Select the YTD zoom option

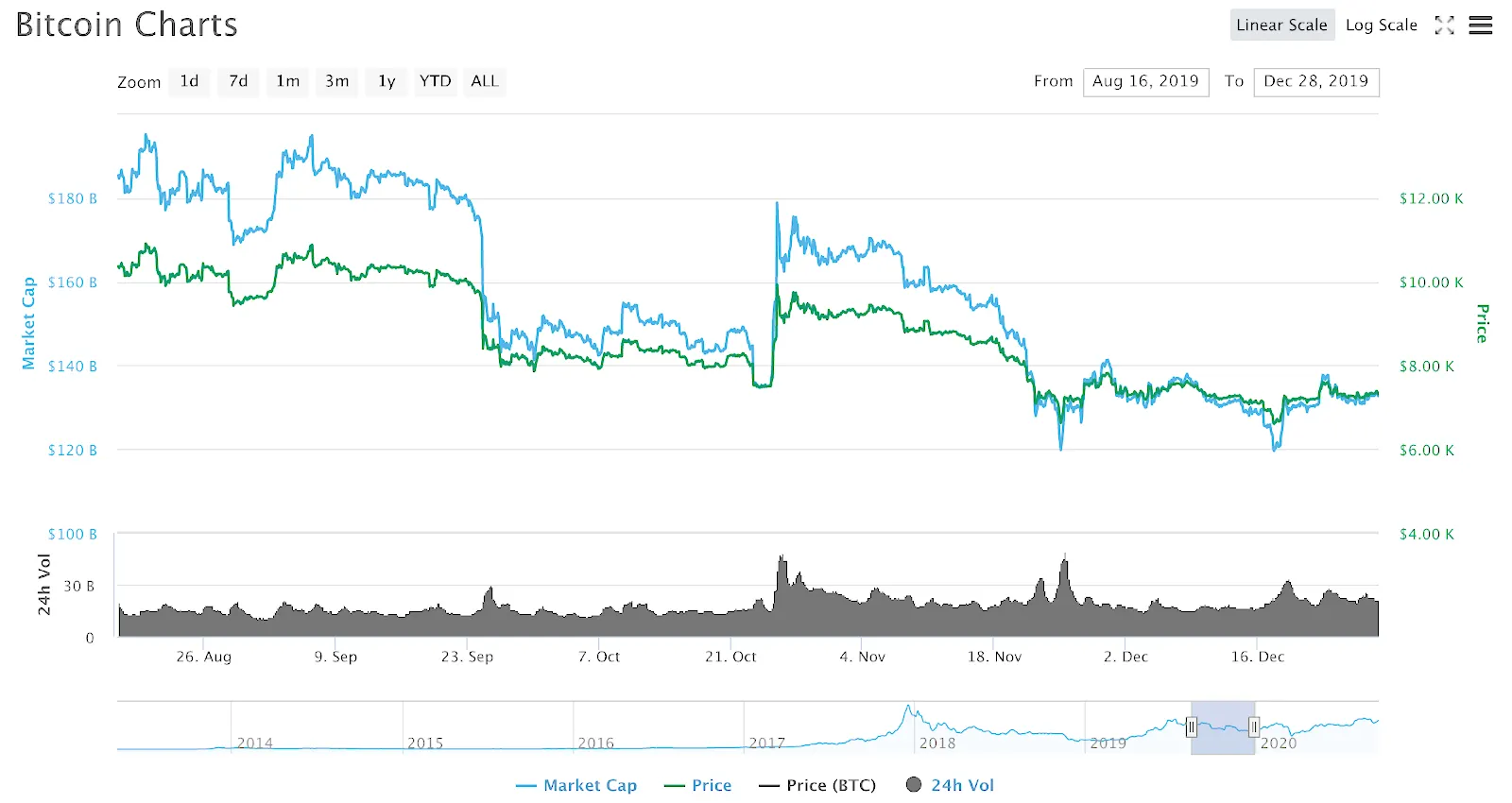click(435, 81)
